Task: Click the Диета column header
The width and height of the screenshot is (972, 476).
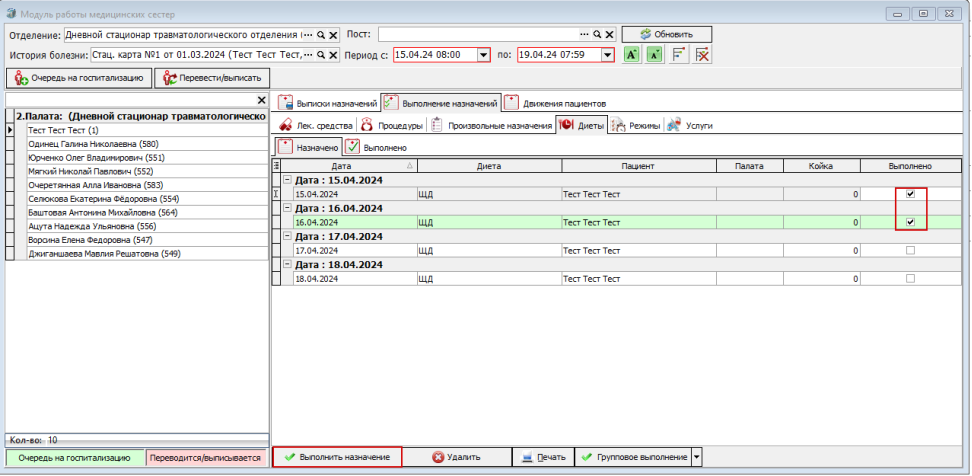Action: click(489, 165)
